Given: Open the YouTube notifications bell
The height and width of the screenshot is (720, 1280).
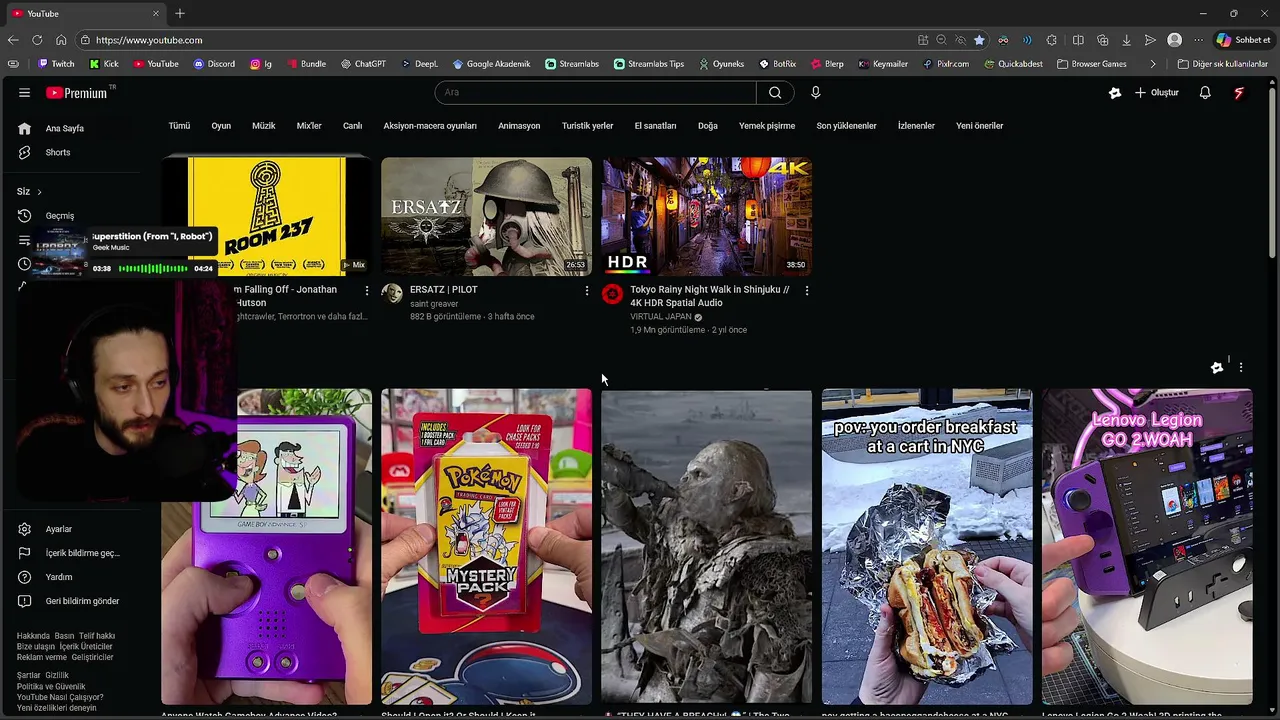Looking at the screenshot, I should pos(1205,93).
